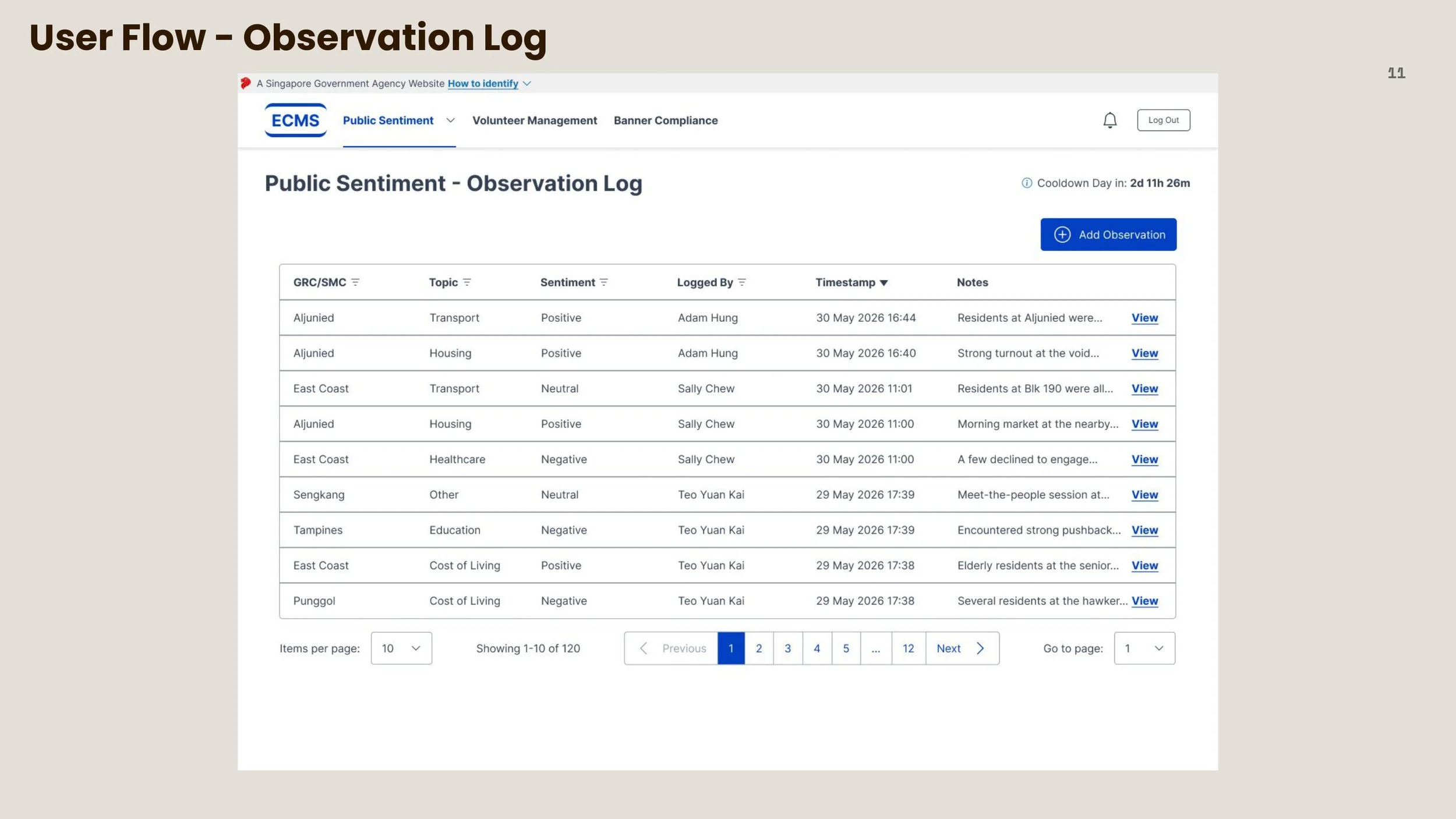Image resolution: width=1456 pixels, height=819 pixels.
Task: View the Residents at Blk 190 note
Action: 1144,389
